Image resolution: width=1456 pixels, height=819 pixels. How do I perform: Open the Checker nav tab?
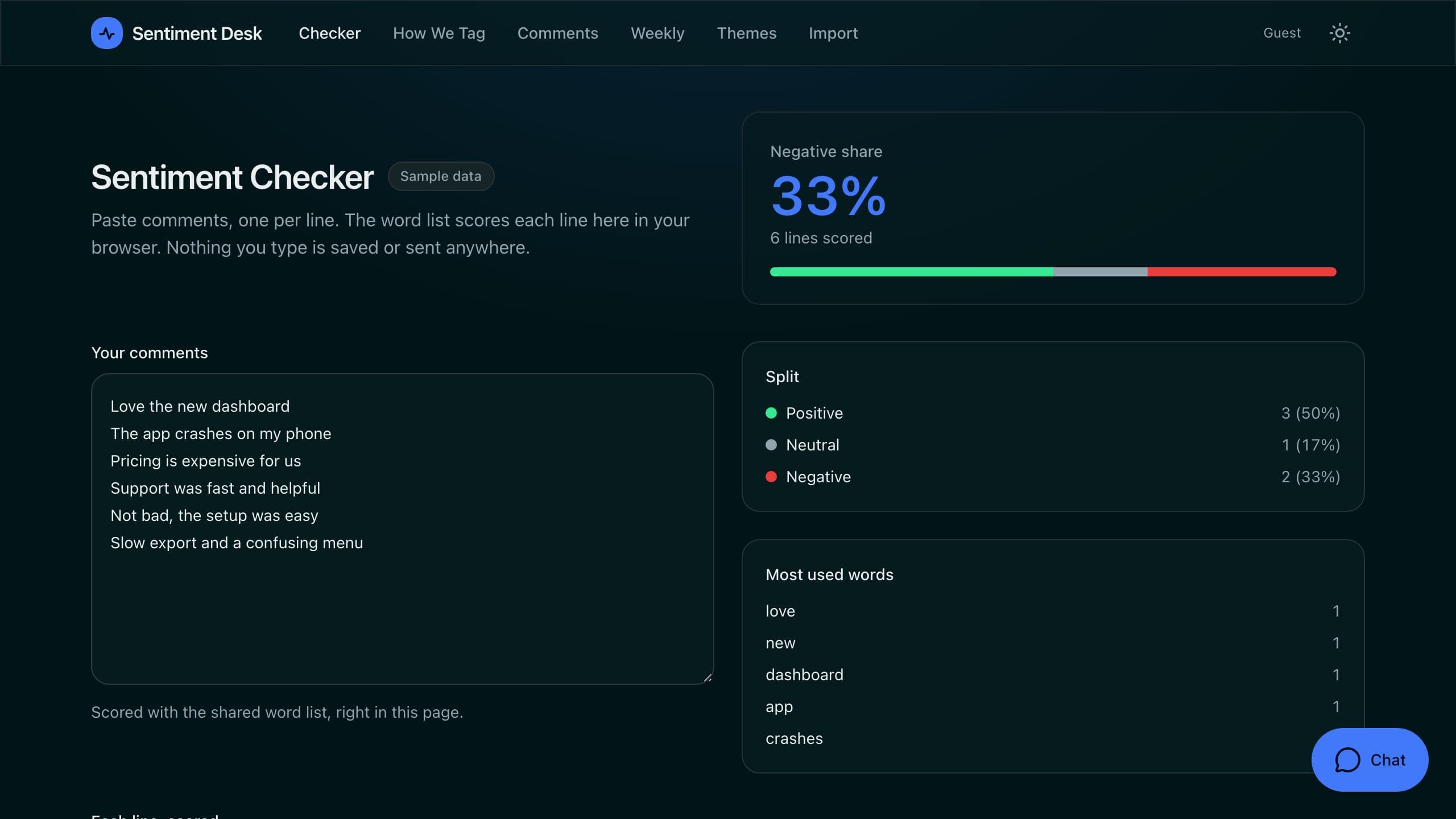(x=330, y=33)
